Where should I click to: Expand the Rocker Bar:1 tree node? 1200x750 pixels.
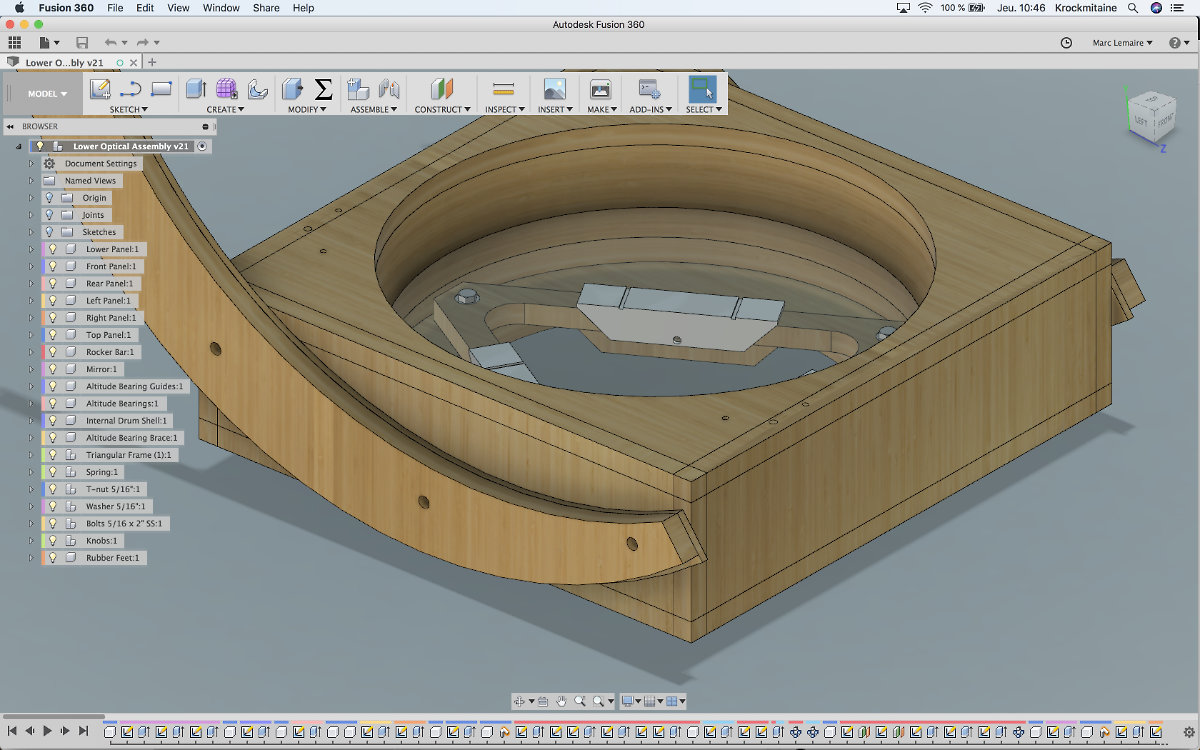coord(31,352)
